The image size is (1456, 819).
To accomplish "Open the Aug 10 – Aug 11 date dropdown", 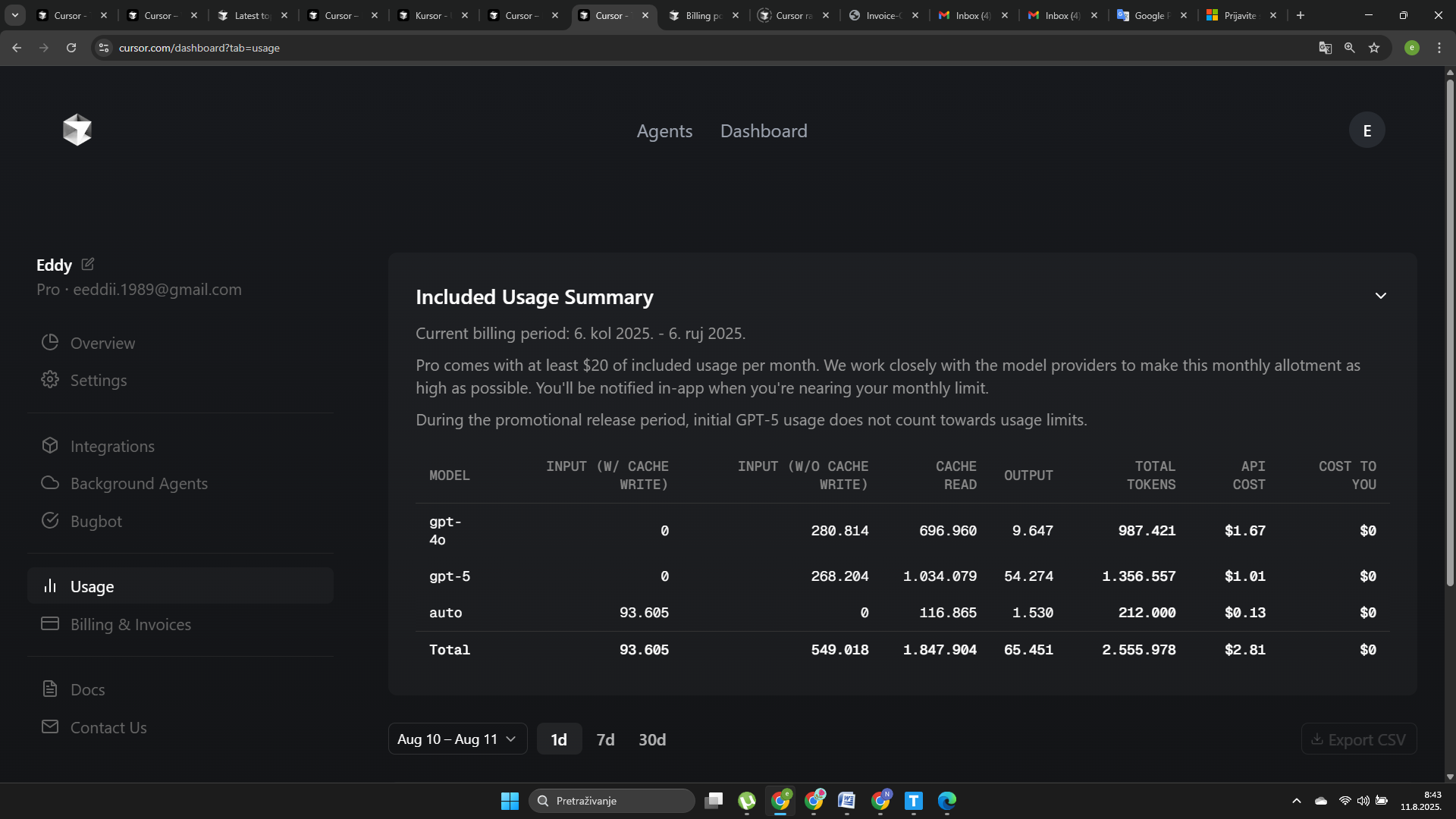I will coord(457,739).
